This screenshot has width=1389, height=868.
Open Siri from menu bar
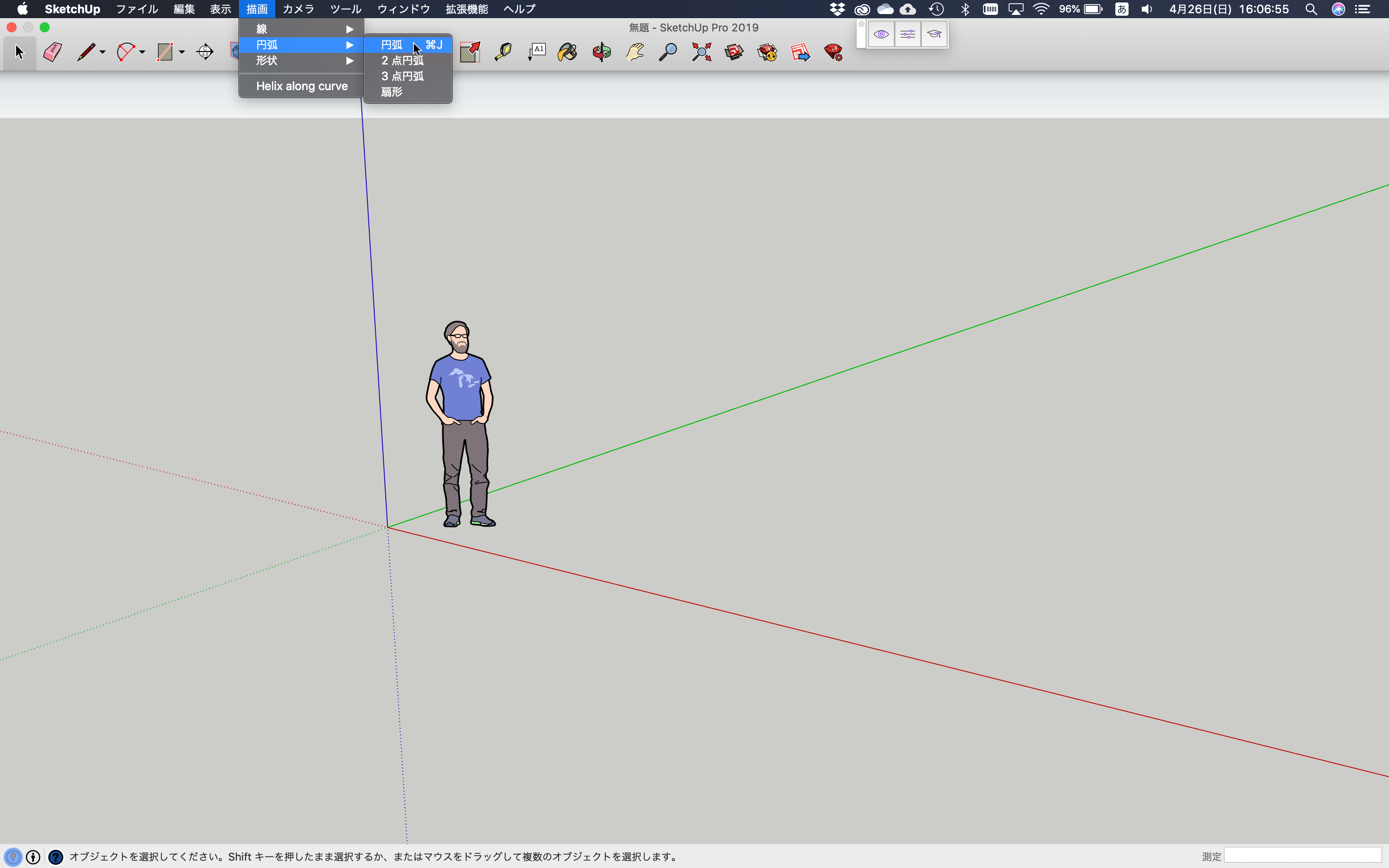(x=1339, y=9)
